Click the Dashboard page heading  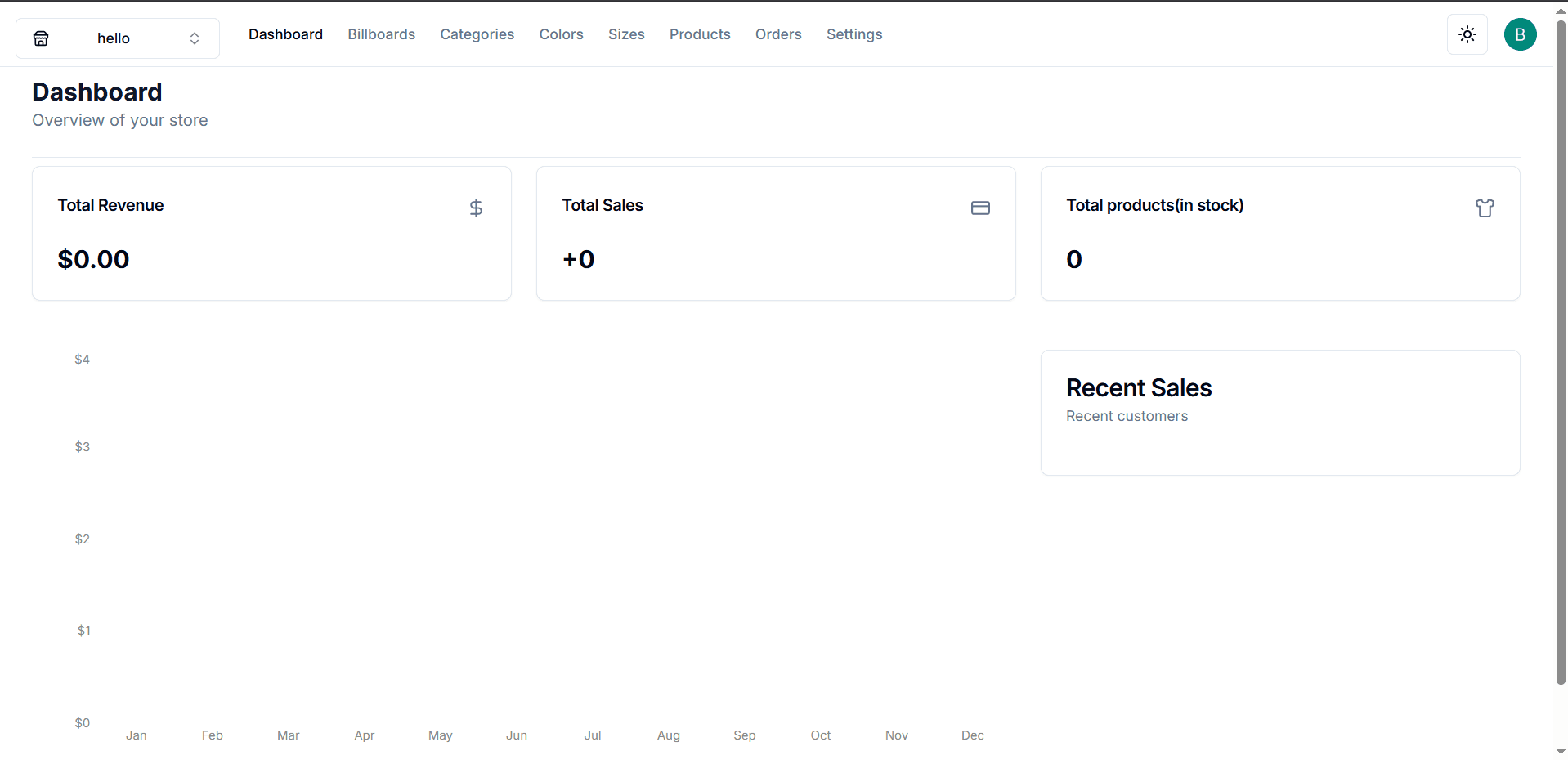pyautogui.click(x=97, y=92)
